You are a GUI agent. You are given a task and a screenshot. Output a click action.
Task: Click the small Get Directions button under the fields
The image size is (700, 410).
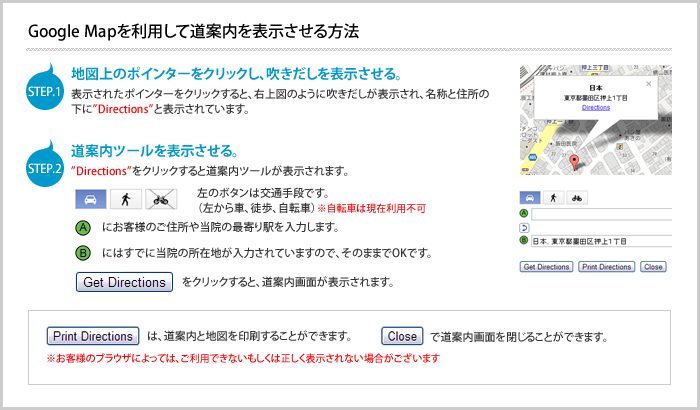pyautogui.click(x=546, y=267)
